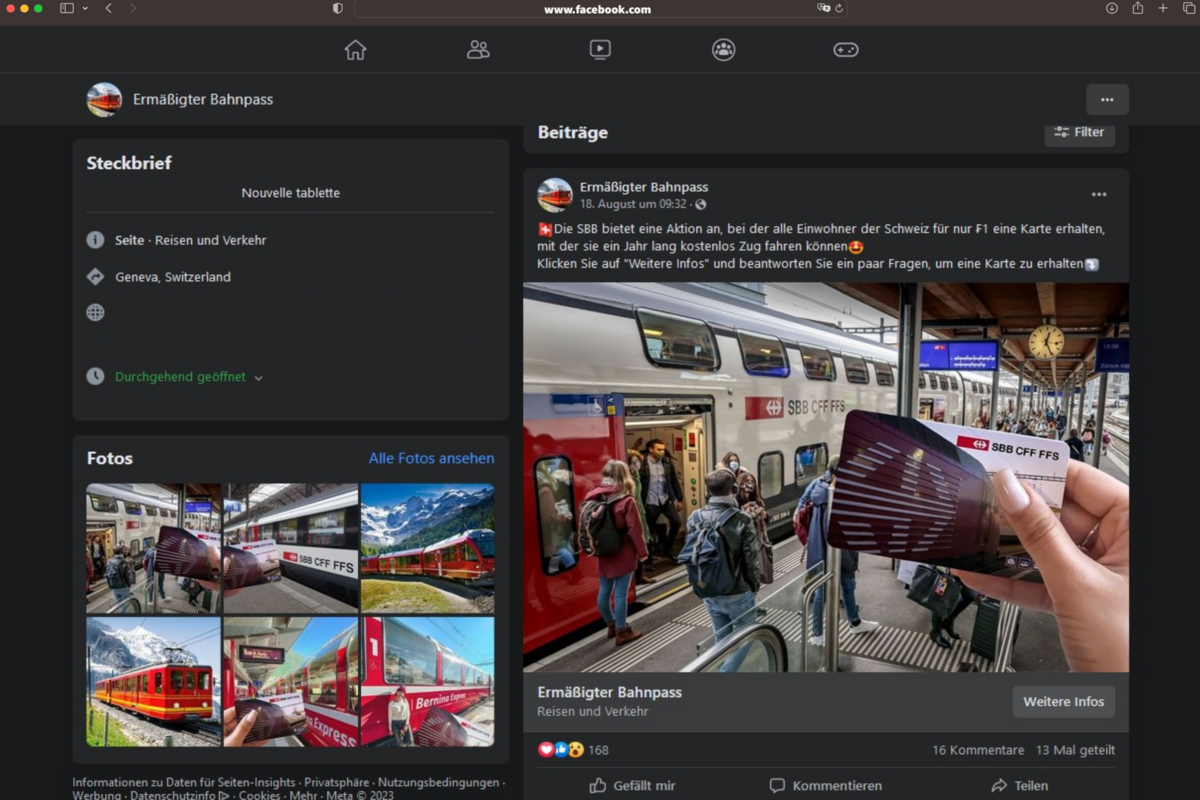The height and width of the screenshot is (800, 1200).
Task: Open the Cookies footer link
Action: (260, 796)
